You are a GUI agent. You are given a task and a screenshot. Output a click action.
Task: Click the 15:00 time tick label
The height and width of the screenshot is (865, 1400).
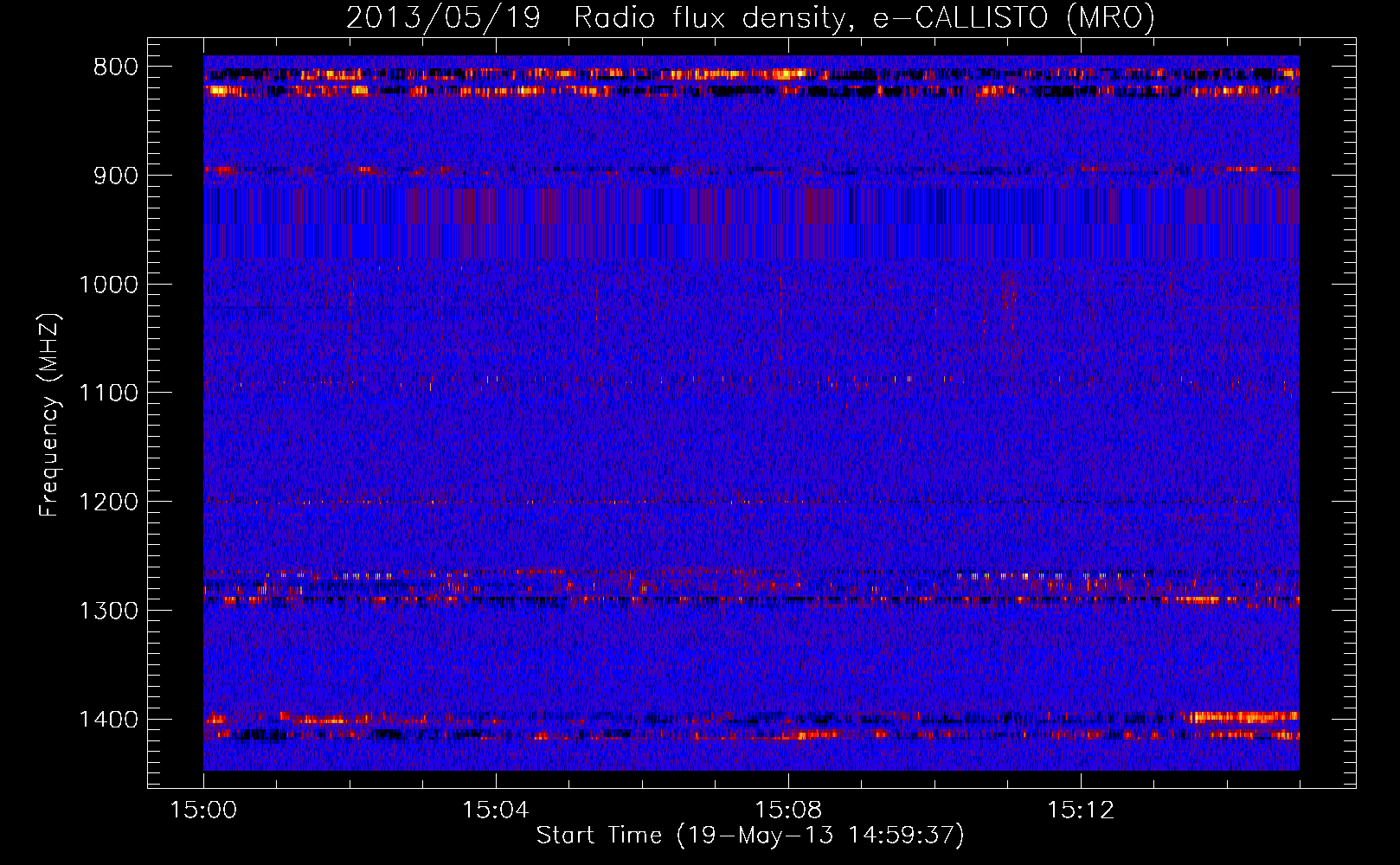coord(203,811)
